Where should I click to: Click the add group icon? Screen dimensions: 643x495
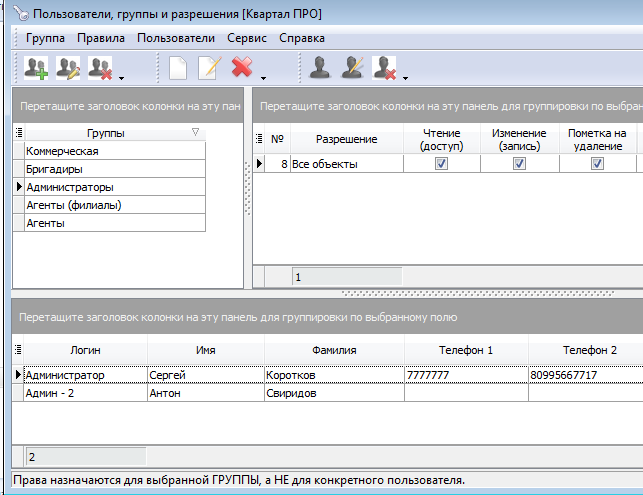[36, 68]
